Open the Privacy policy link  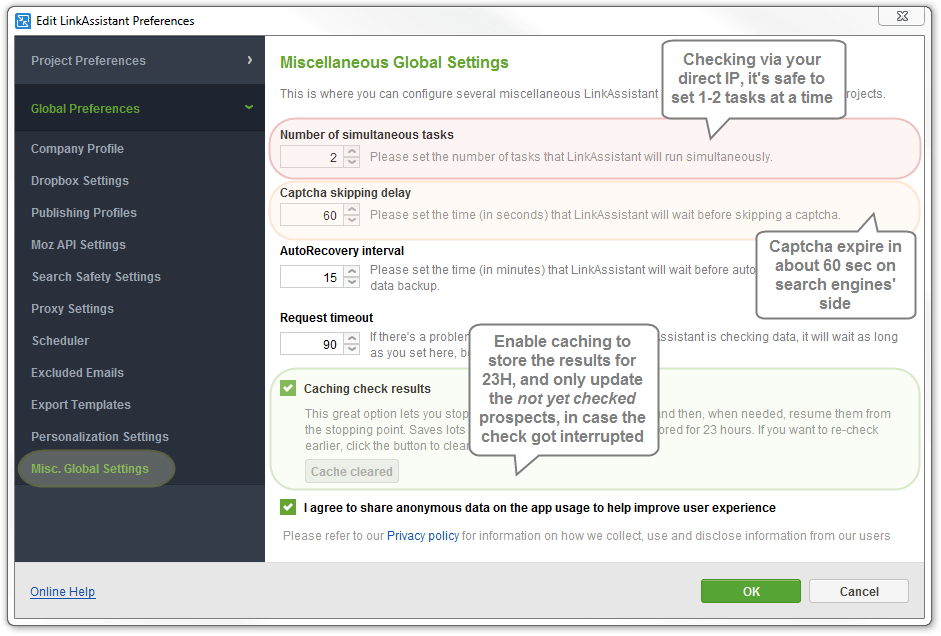(422, 536)
